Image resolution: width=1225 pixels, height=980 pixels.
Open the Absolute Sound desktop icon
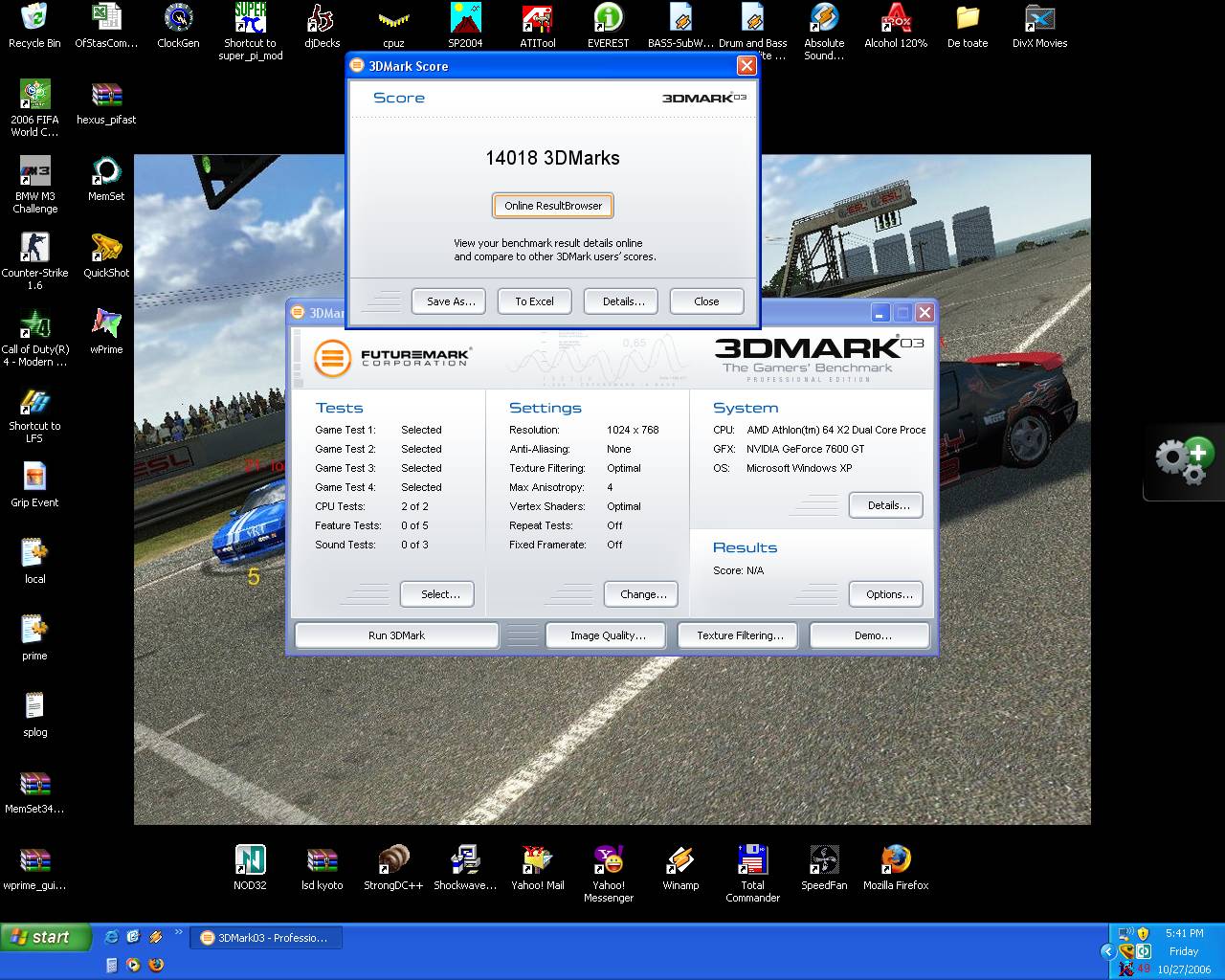click(824, 32)
